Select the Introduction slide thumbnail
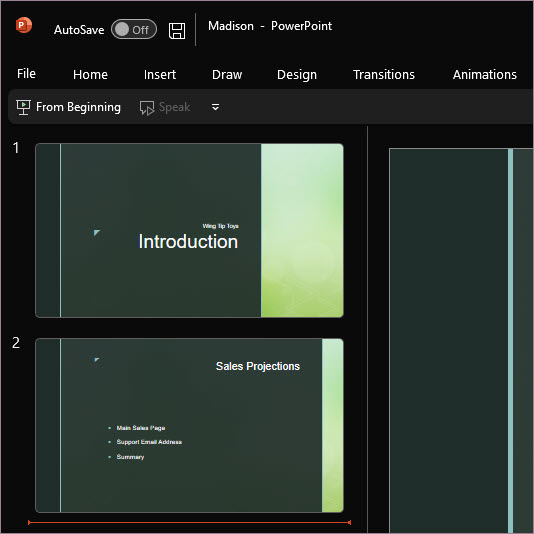 189,231
